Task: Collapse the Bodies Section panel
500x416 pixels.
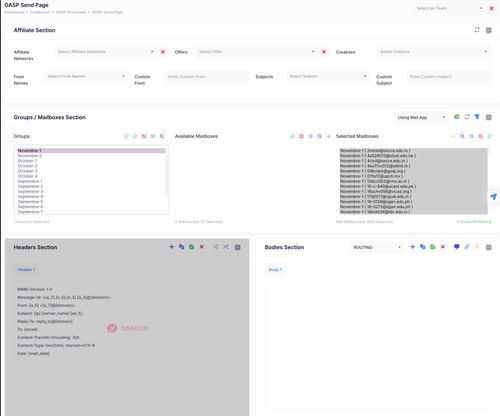Action: pyautogui.click(x=489, y=247)
